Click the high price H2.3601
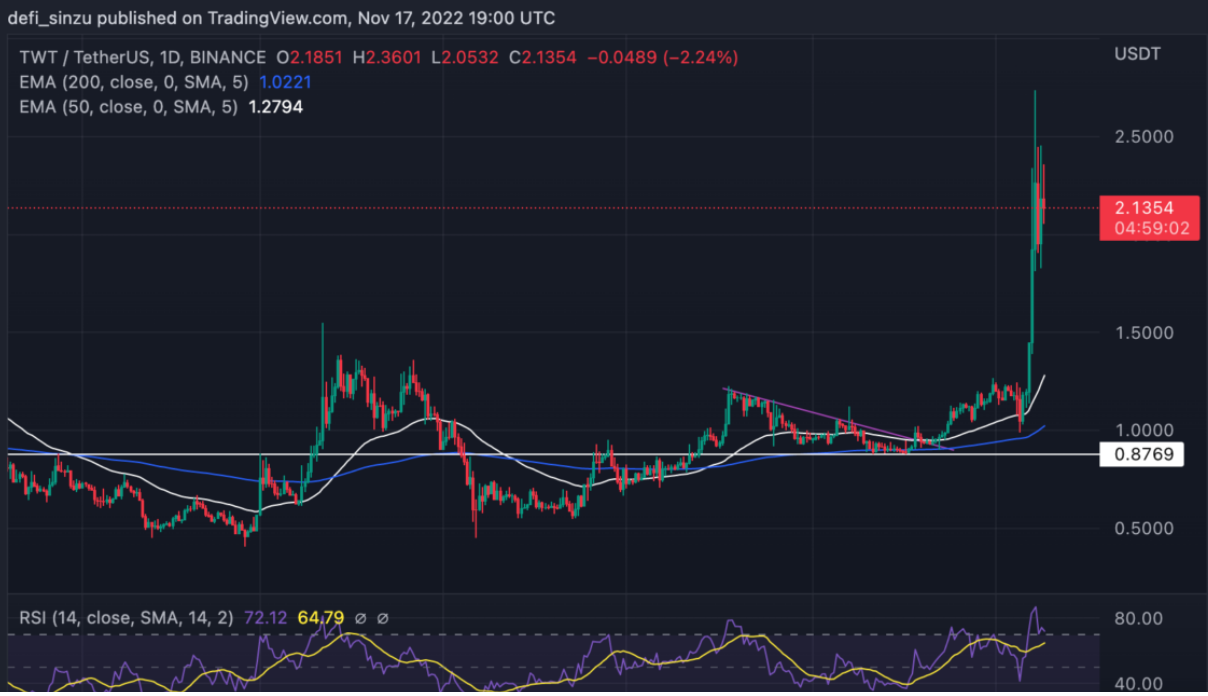The image size is (1208, 696). pyautogui.click(x=388, y=58)
